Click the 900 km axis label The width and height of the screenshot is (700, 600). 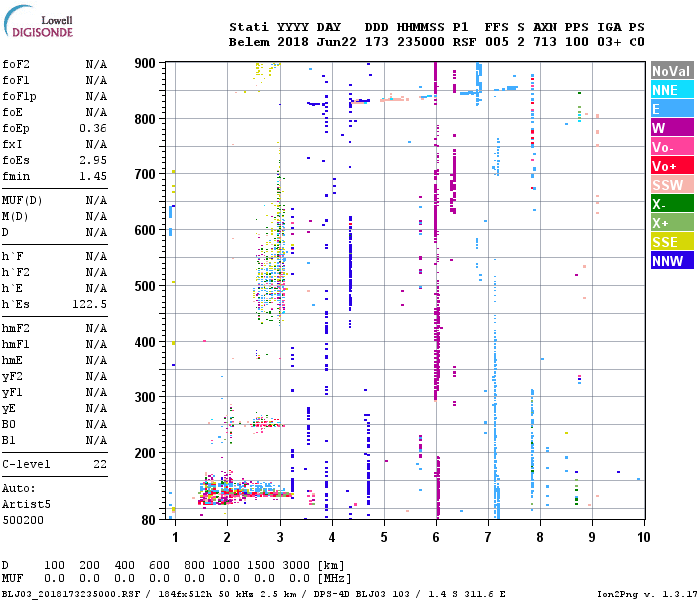tap(145, 63)
